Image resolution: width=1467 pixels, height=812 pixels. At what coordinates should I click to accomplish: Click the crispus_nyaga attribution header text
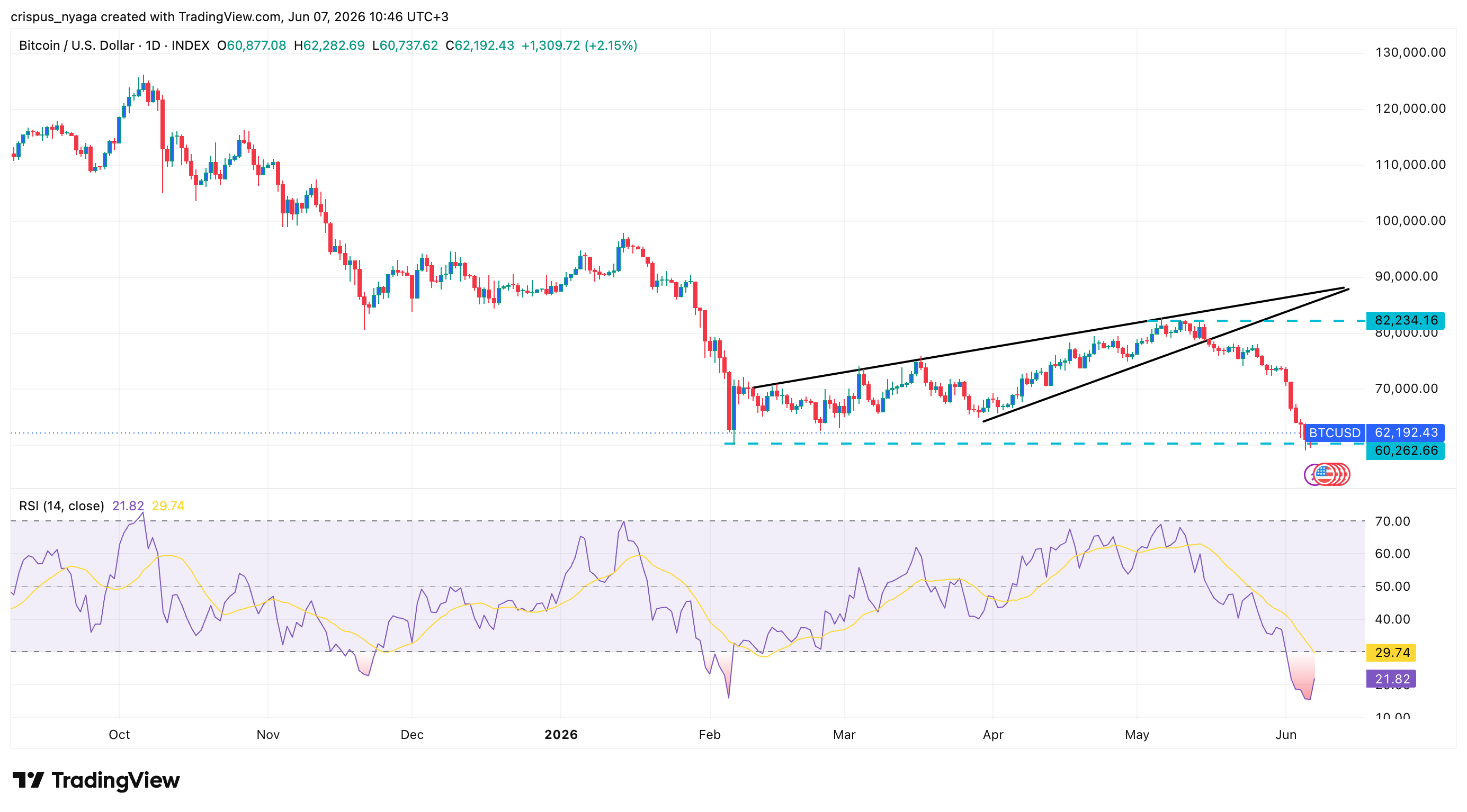tap(229, 16)
